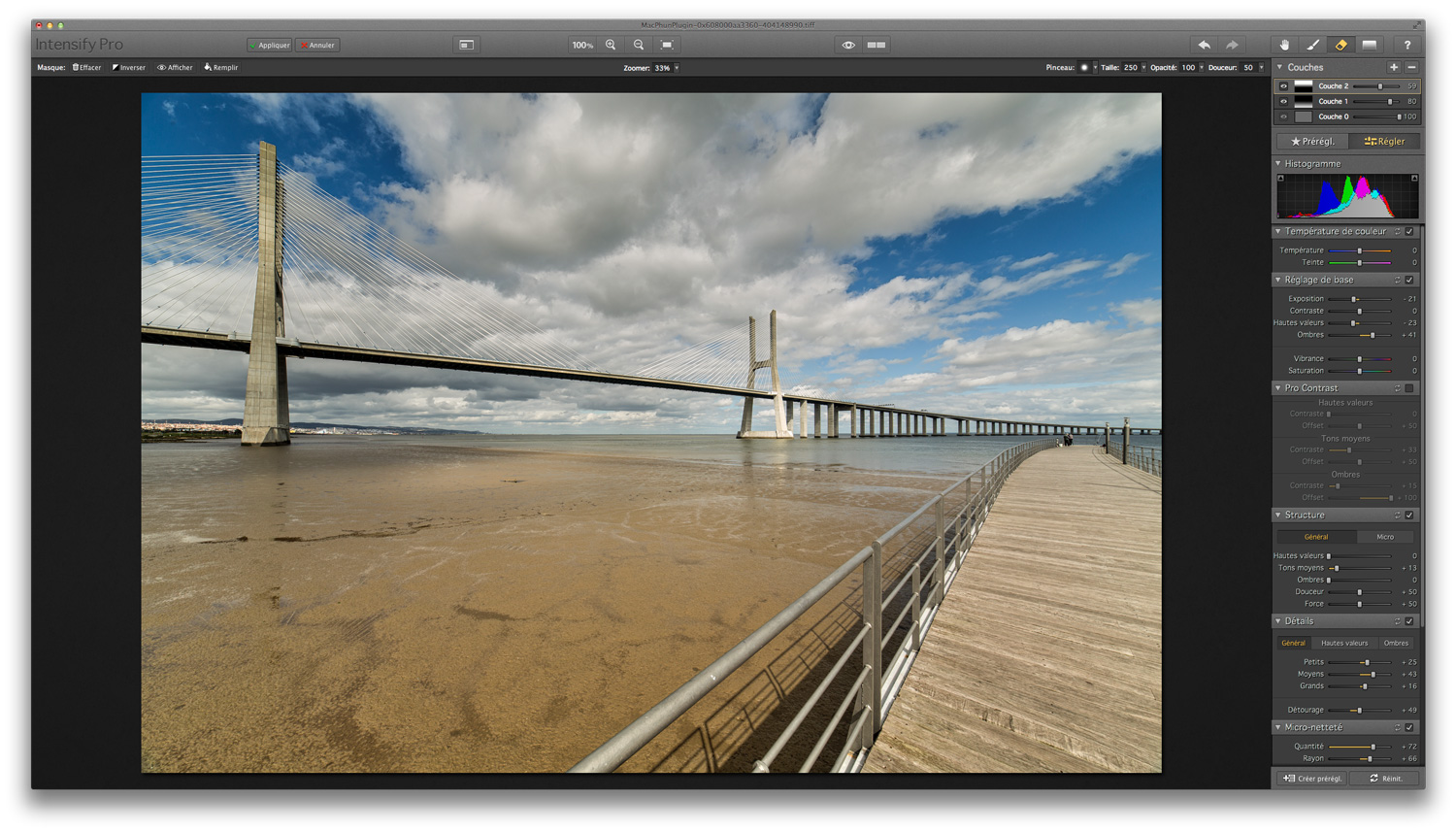Switch to the Prérégl. tab
This screenshot has height=832, width=1456.
pos(1312,142)
